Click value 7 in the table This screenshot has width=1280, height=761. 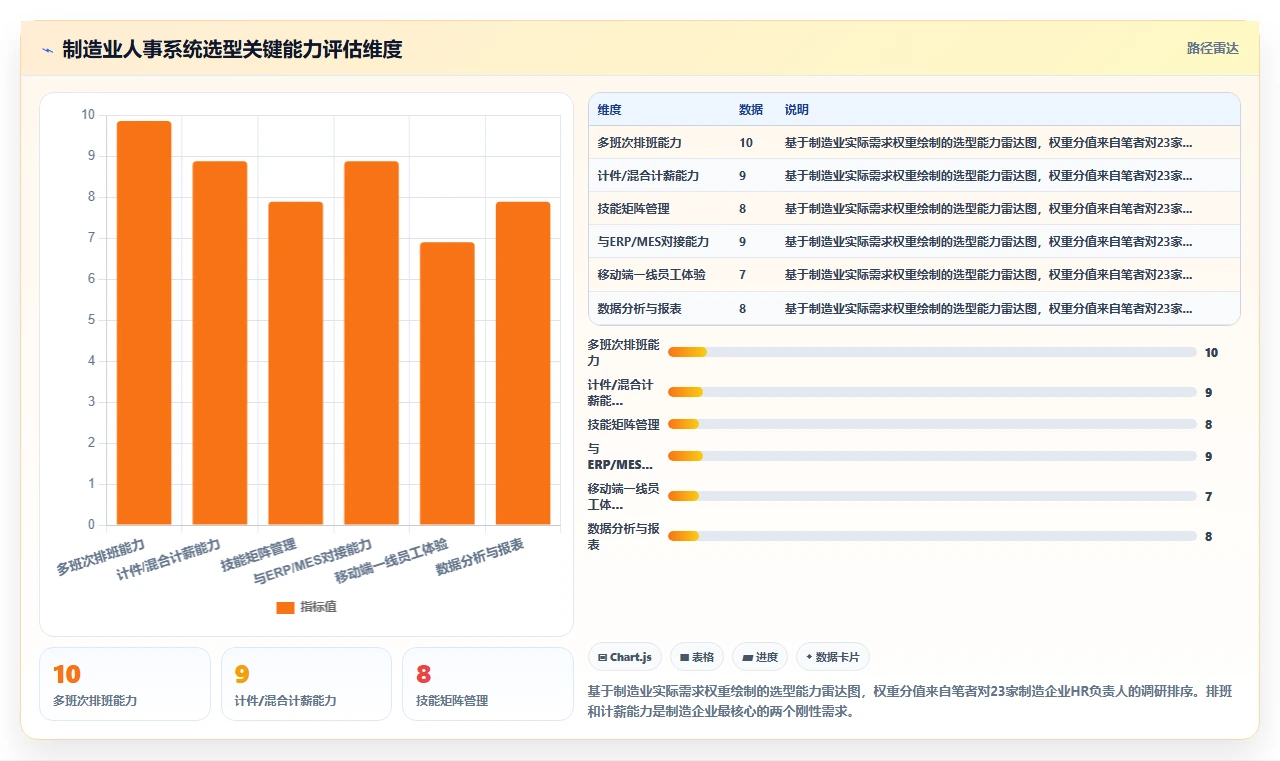coord(743,275)
